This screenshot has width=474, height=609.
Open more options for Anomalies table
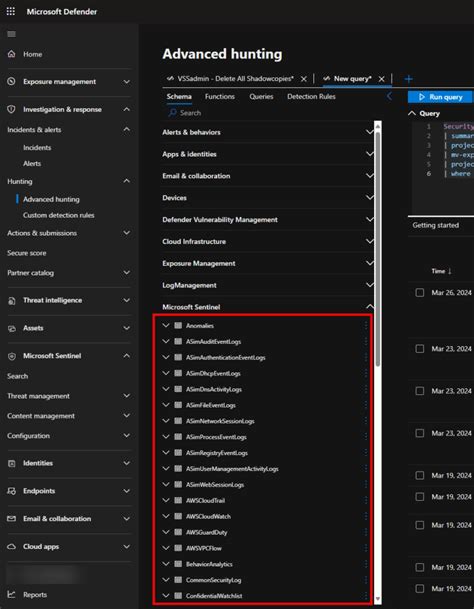pos(366,325)
